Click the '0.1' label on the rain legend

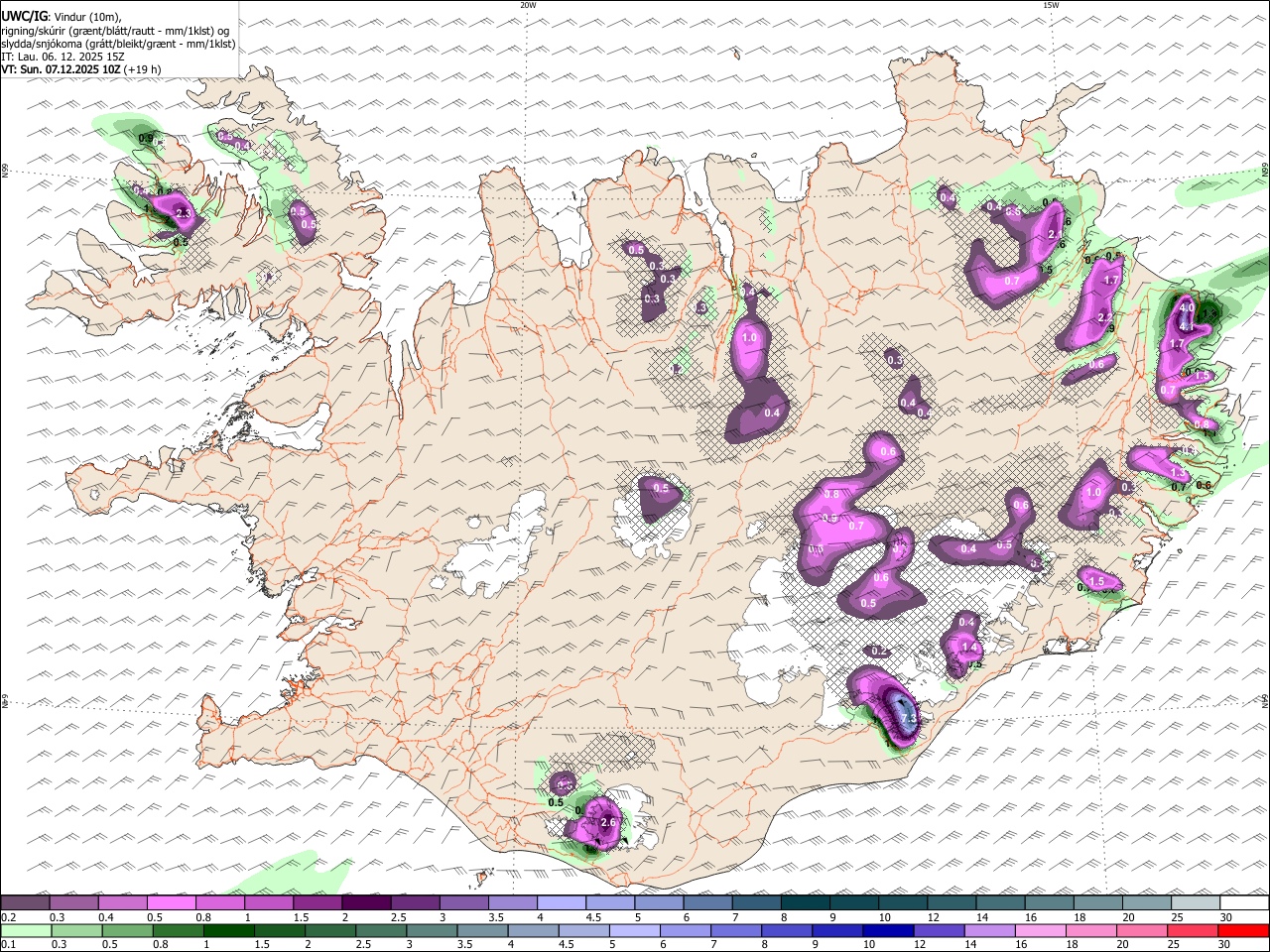8,945
